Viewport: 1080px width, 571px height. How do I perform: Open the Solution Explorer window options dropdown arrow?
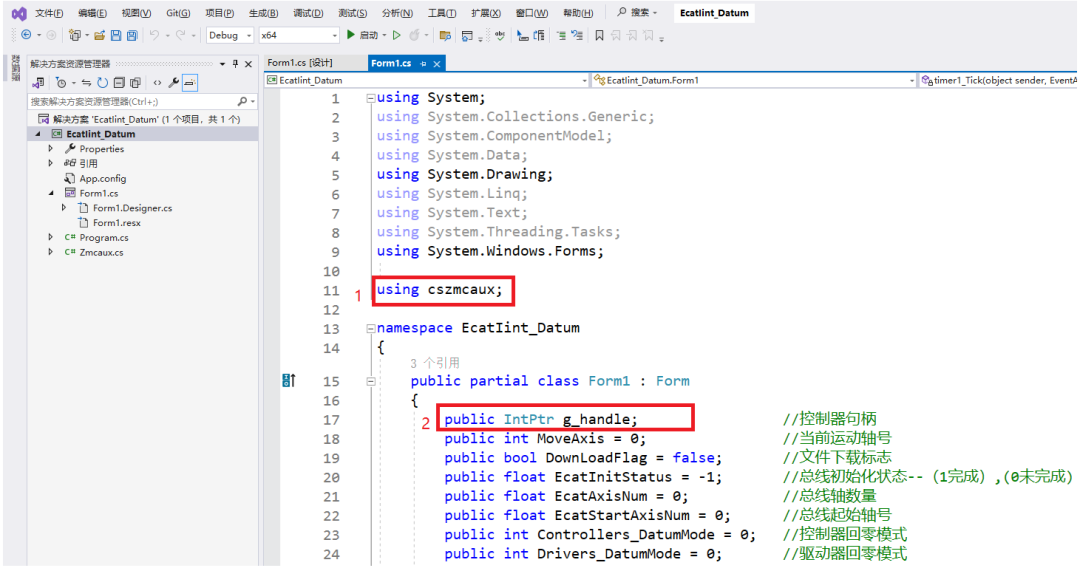pos(222,63)
